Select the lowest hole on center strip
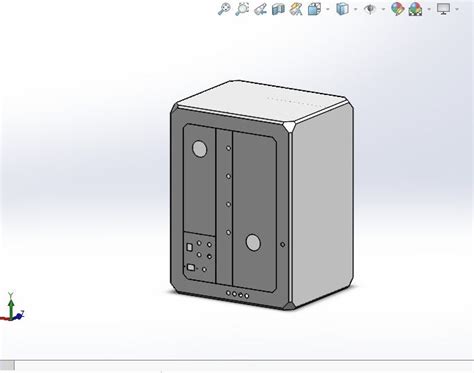This screenshot has width=474, height=373. tap(229, 232)
